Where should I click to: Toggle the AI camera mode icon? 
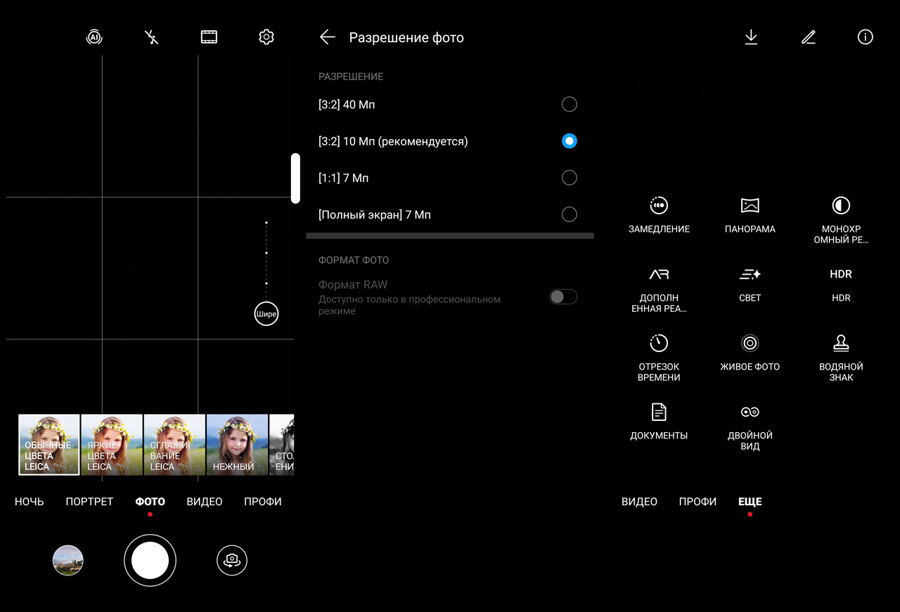94,37
